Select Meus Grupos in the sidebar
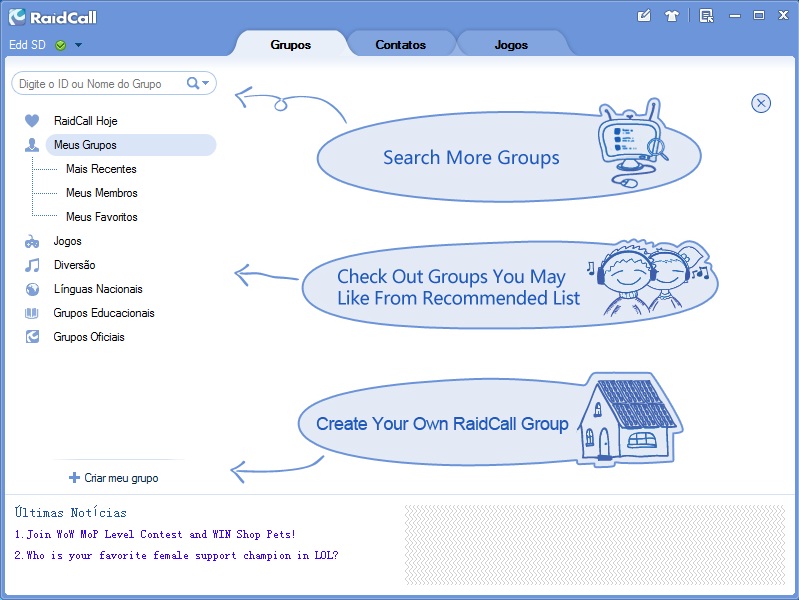The image size is (799, 600). click(x=85, y=145)
